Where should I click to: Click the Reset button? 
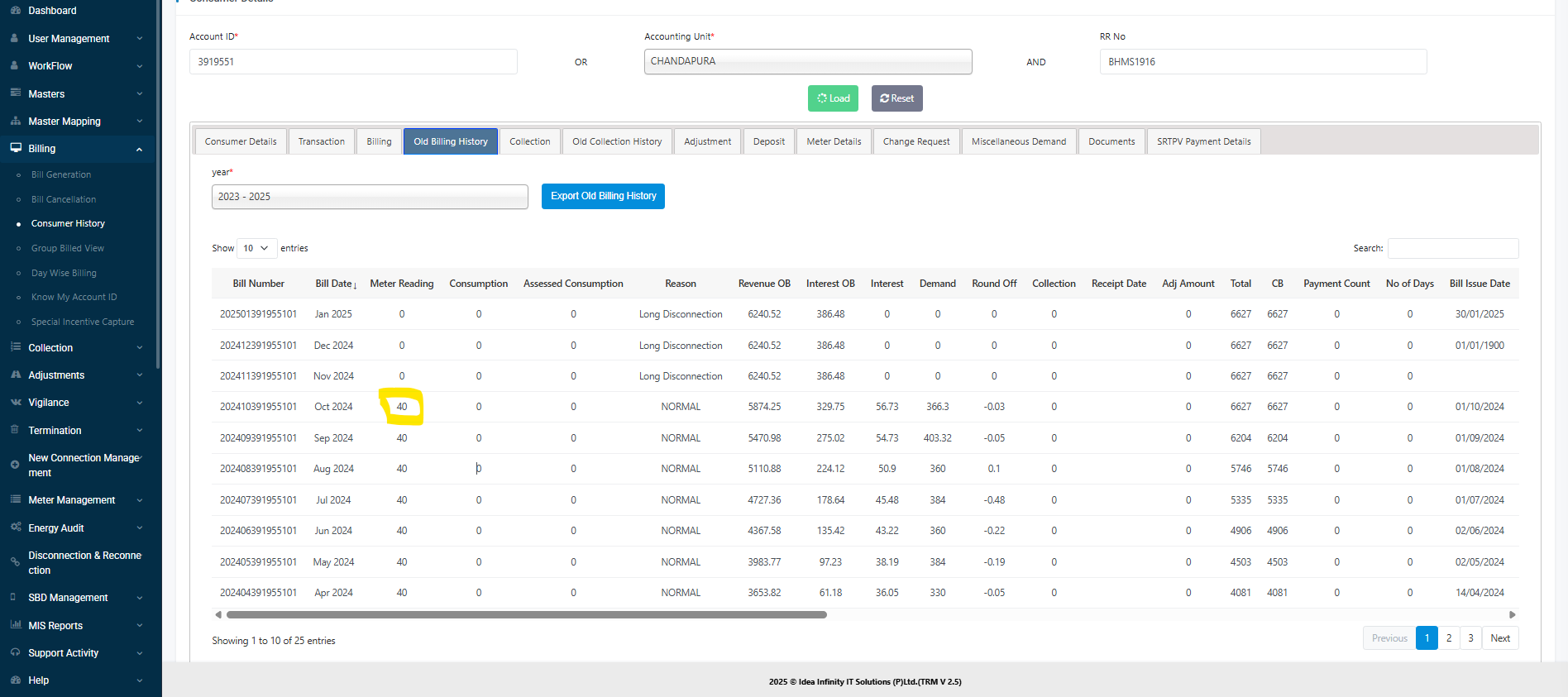(x=896, y=98)
